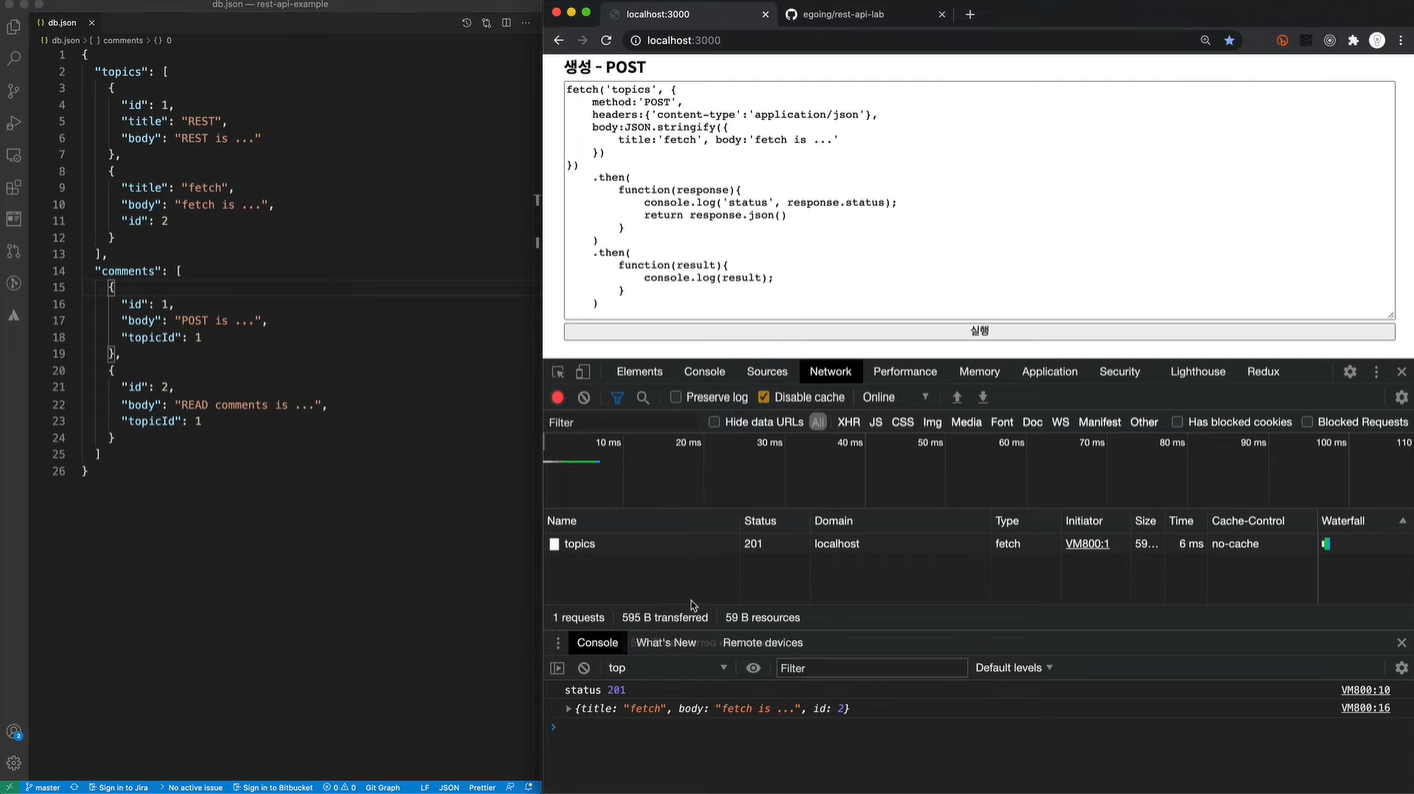Open the VS Code Accounts menu icon
The width and height of the screenshot is (1414, 794).
pyautogui.click(x=14, y=733)
